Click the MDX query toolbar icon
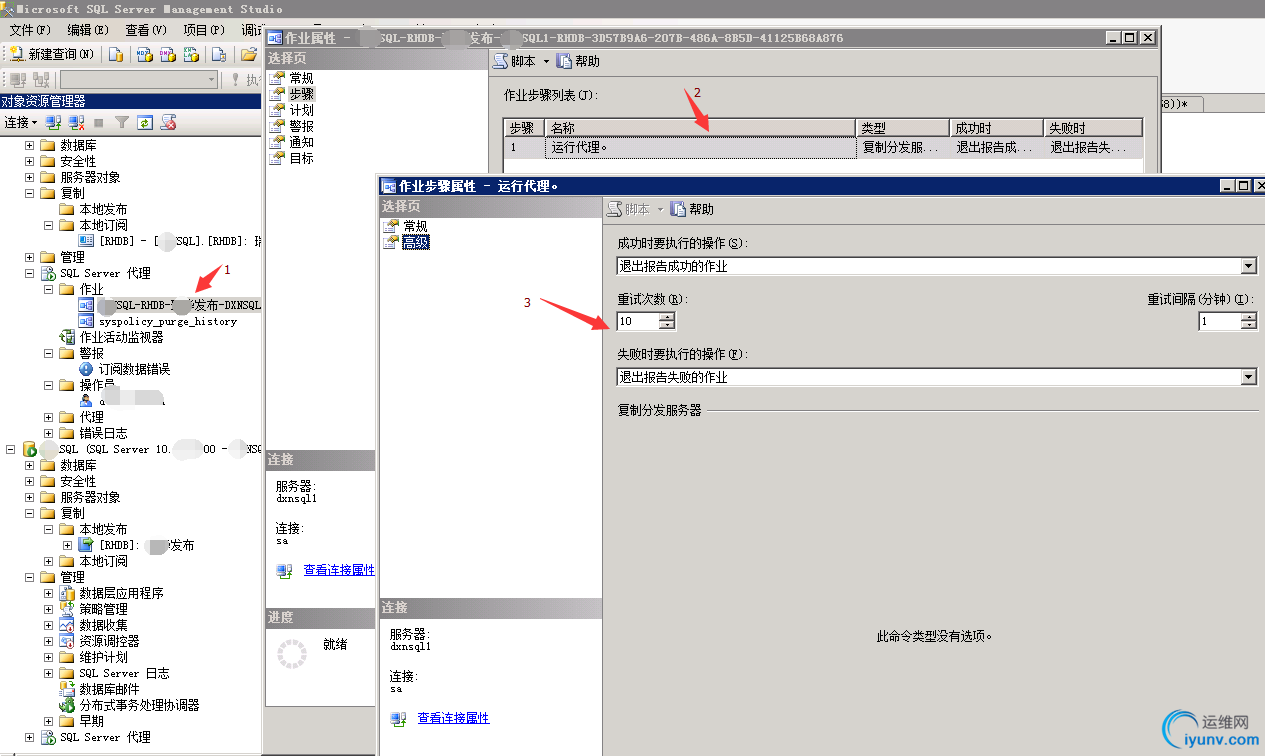 (144, 54)
